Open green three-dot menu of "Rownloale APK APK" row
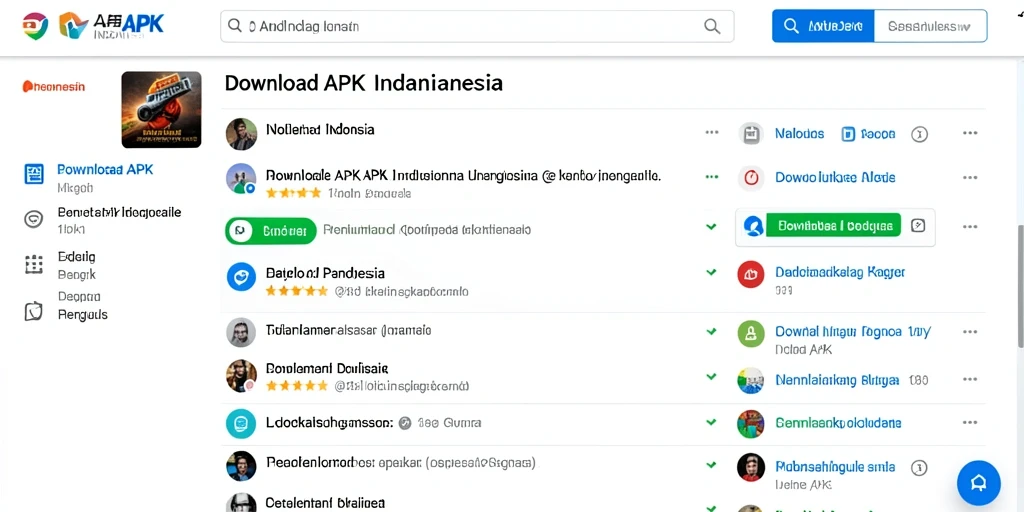Image resolution: width=1024 pixels, height=512 pixels. pyautogui.click(x=712, y=176)
